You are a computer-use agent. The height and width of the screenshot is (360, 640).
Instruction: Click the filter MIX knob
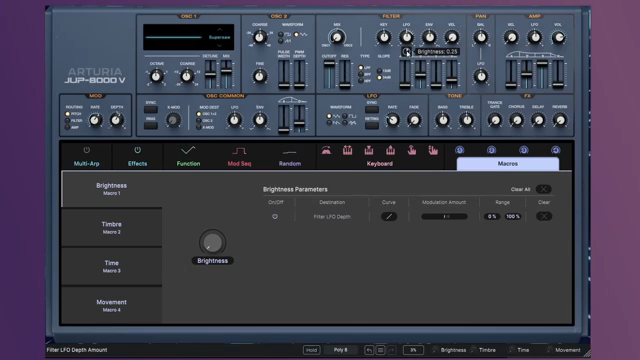tap(337, 37)
